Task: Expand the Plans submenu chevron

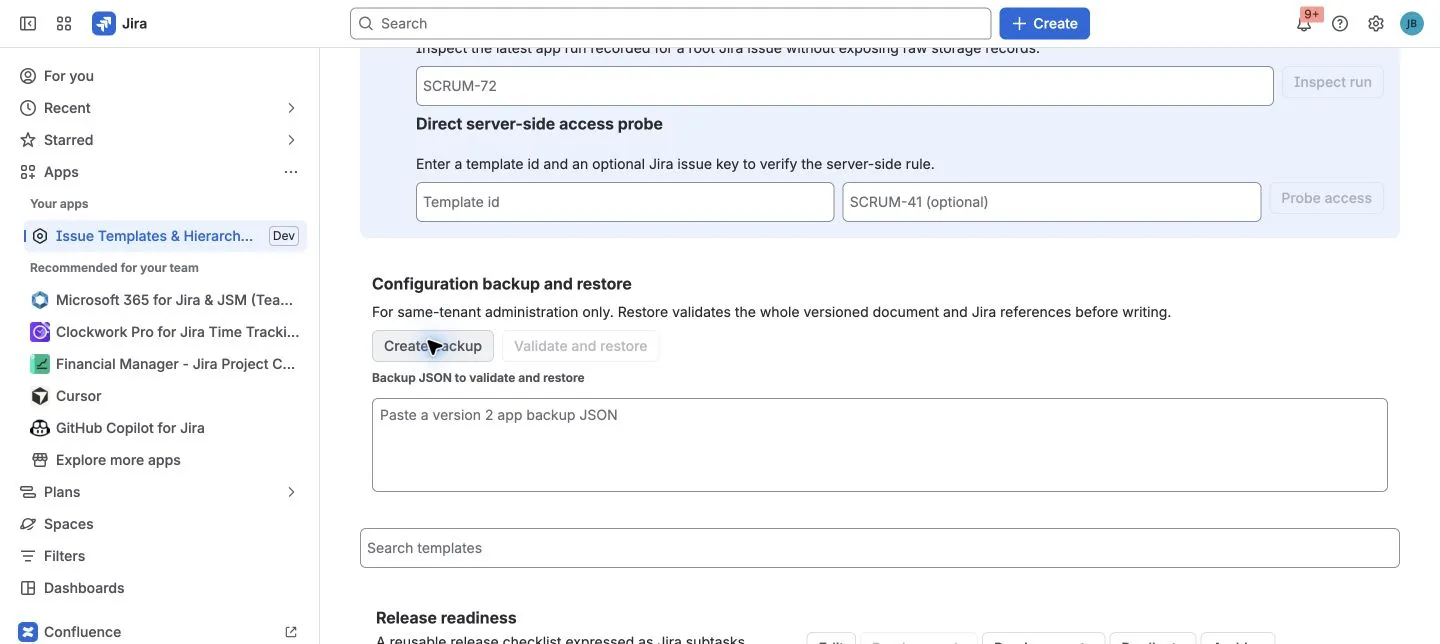Action: click(291, 492)
